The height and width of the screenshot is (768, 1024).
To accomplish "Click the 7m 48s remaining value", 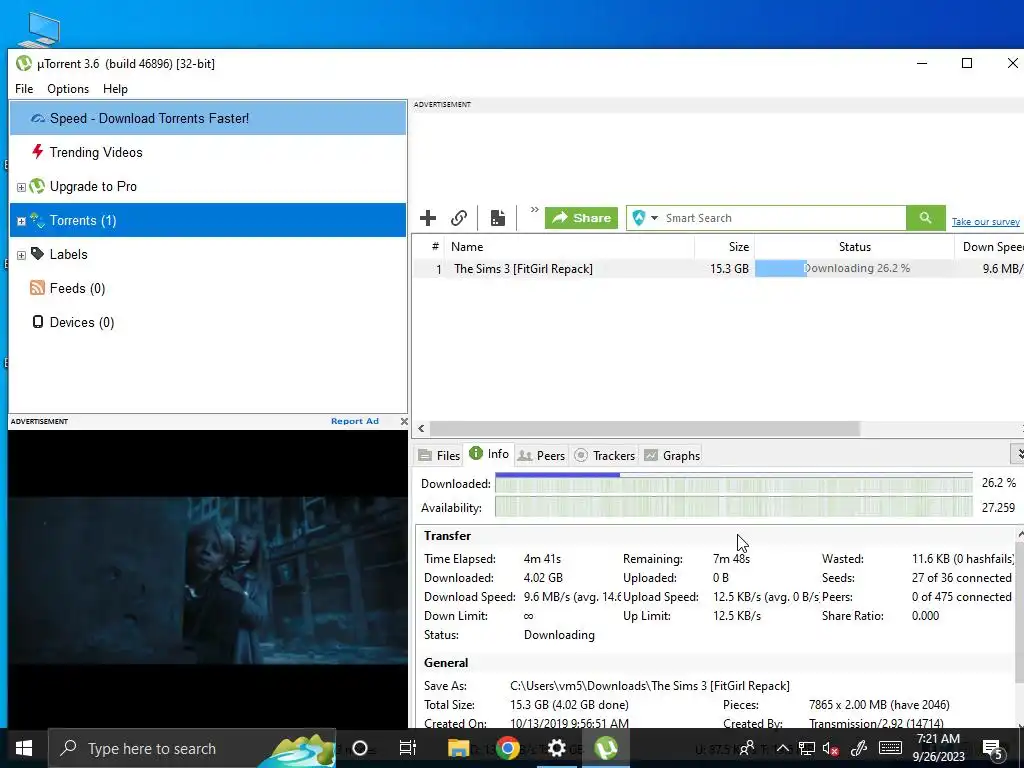I will click(731, 559).
